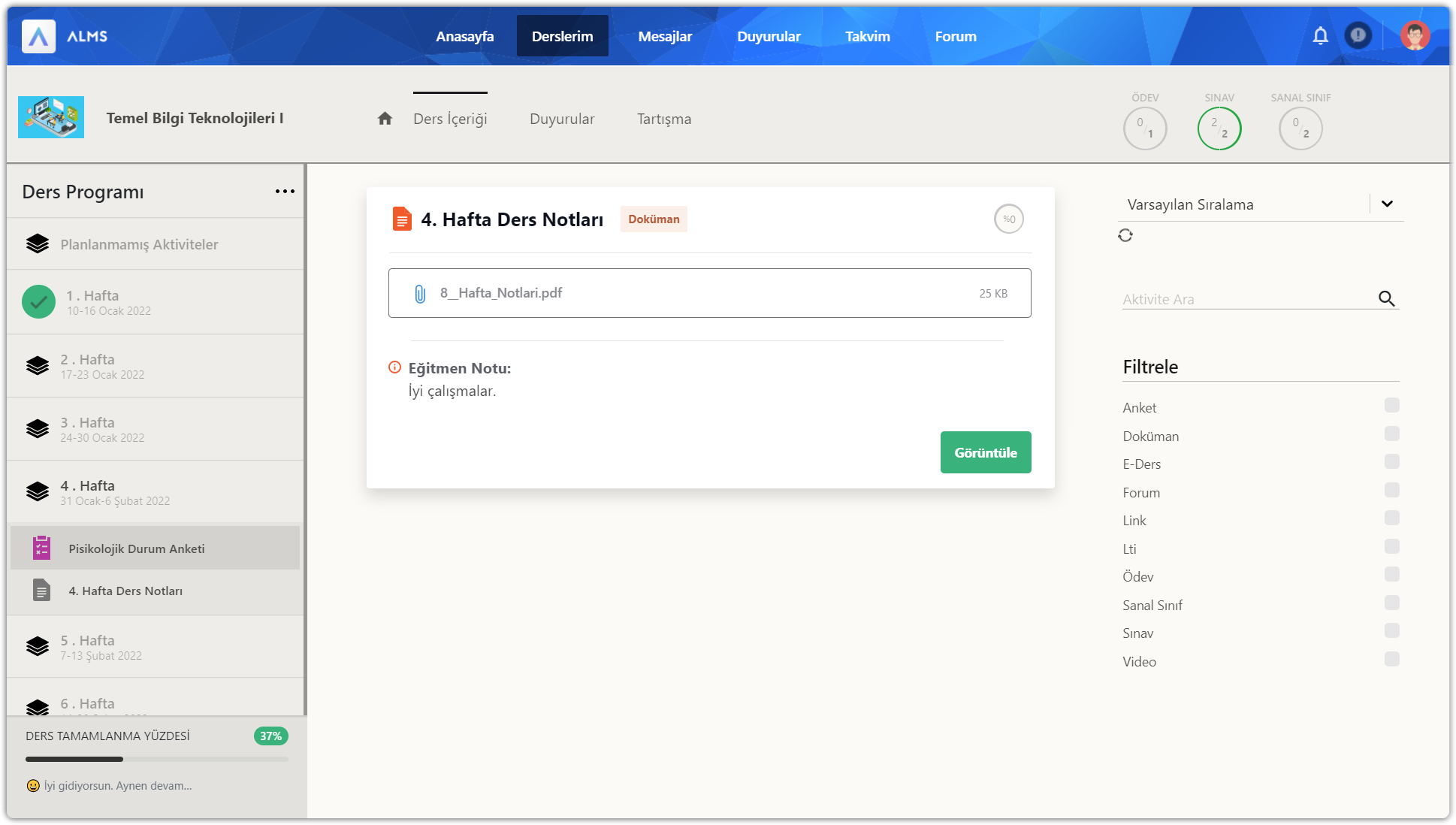The height and width of the screenshot is (825, 1456).
Task: Open the Mesajlar menu item
Action: 665,36
